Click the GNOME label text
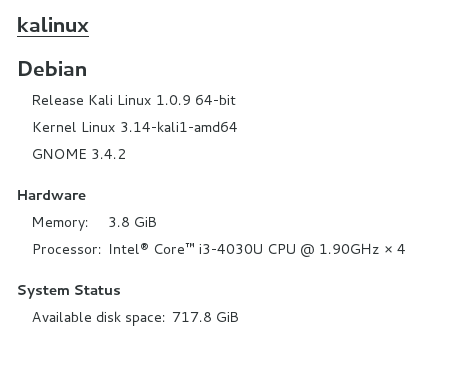 [60, 154]
